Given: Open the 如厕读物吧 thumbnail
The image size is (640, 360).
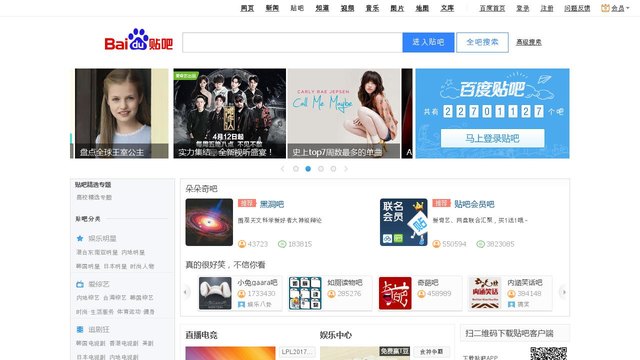Looking at the screenshot, I should coord(305,293).
